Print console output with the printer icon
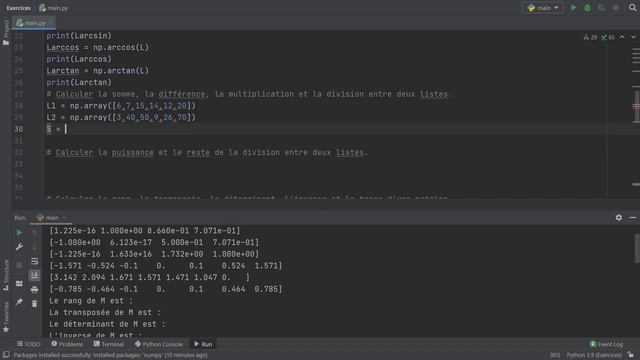The width and height of the screenshot is (640, 360). 35,289
